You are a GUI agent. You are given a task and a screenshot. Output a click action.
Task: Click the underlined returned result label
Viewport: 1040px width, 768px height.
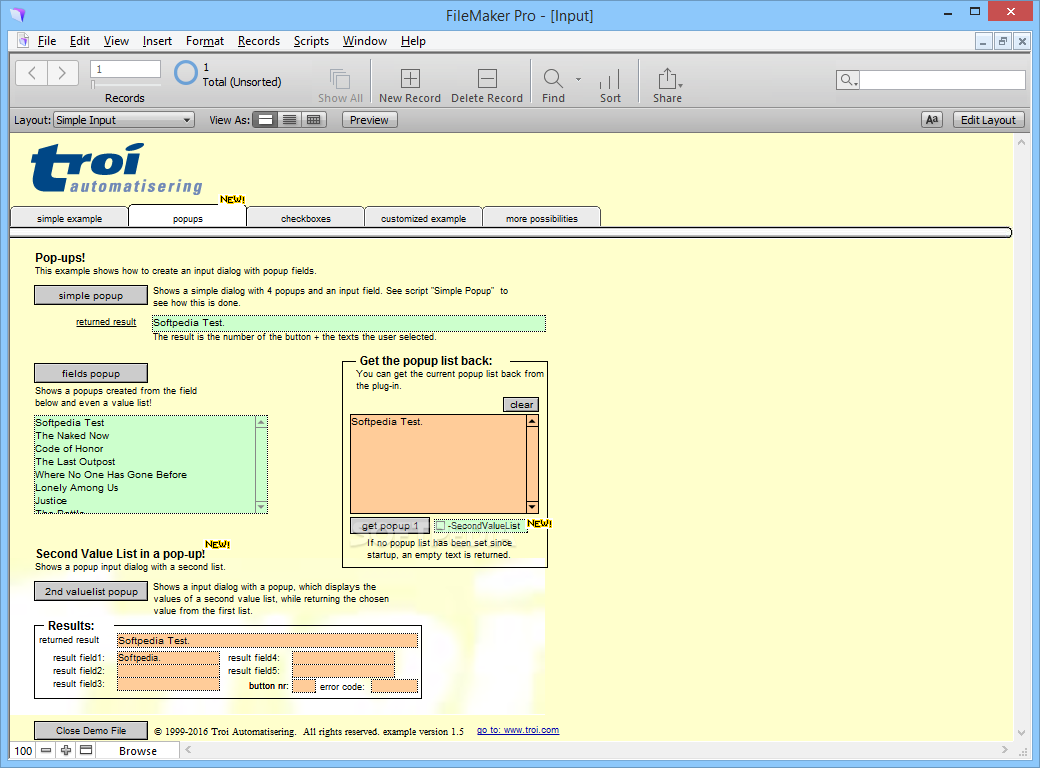tap(106, 322)
